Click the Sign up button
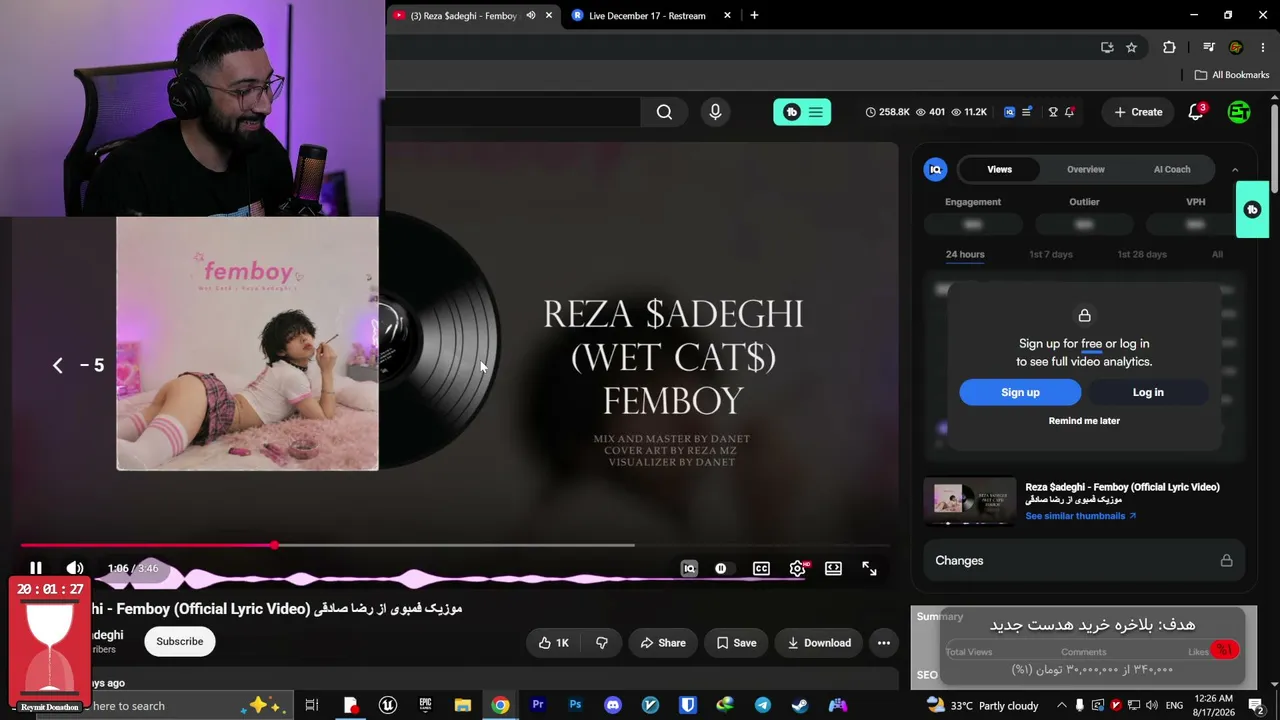The height and width of the screenshot is (720, 1280). click(x=1020, y=392)
